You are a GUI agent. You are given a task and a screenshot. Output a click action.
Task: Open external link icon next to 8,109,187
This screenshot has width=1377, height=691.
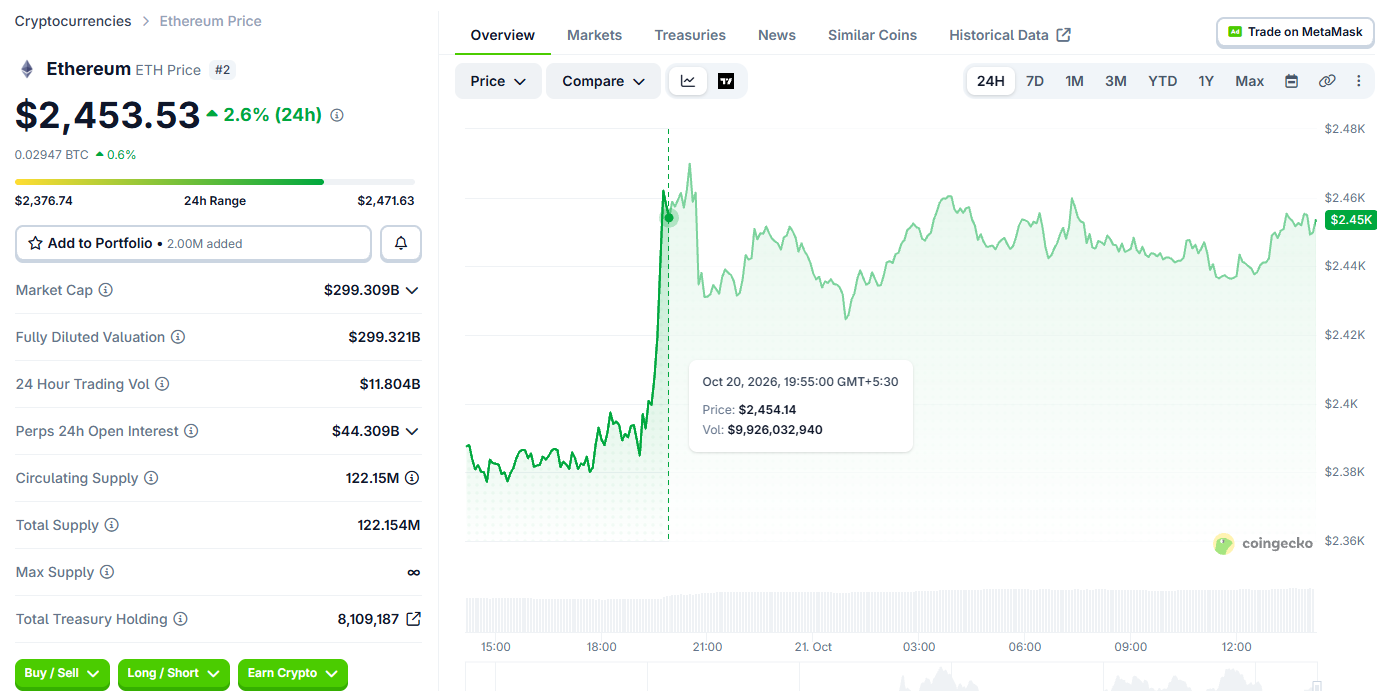(413, 619)
